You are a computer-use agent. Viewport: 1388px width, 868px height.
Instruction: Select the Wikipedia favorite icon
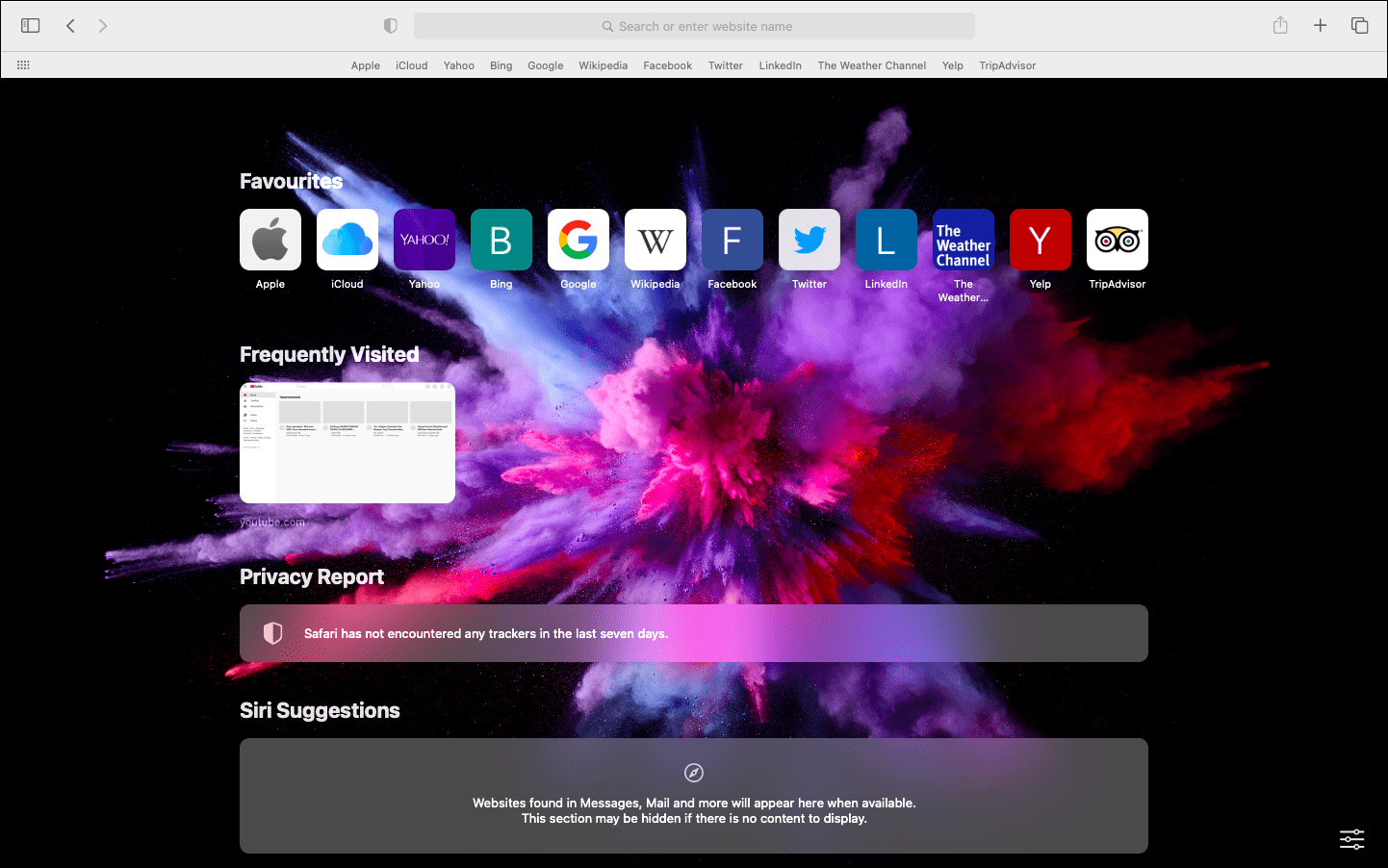coord(655,240)
